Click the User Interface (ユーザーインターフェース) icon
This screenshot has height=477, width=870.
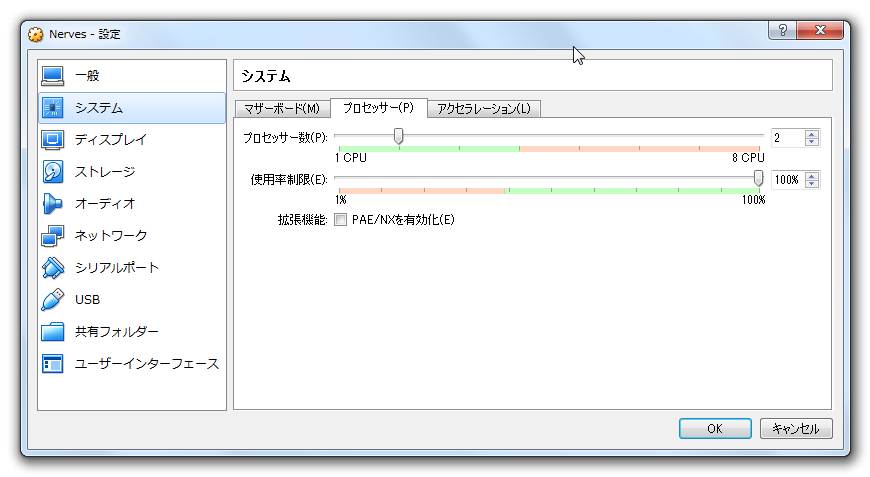coord(53,364)
